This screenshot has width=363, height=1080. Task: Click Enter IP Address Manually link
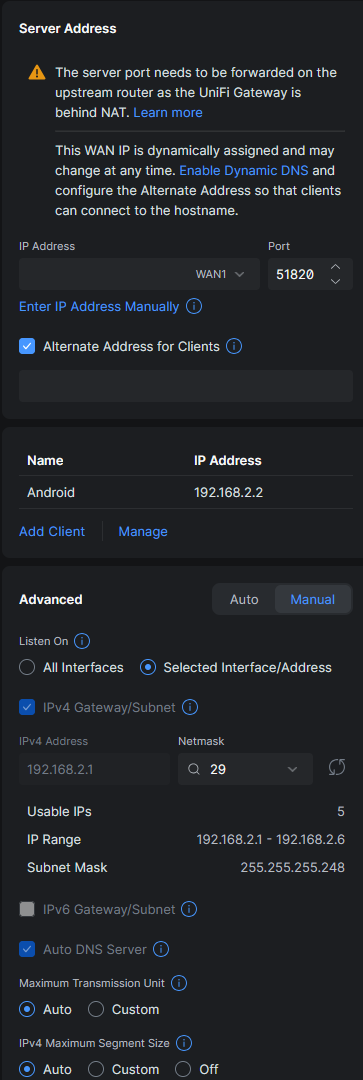[x=99, y=307]
